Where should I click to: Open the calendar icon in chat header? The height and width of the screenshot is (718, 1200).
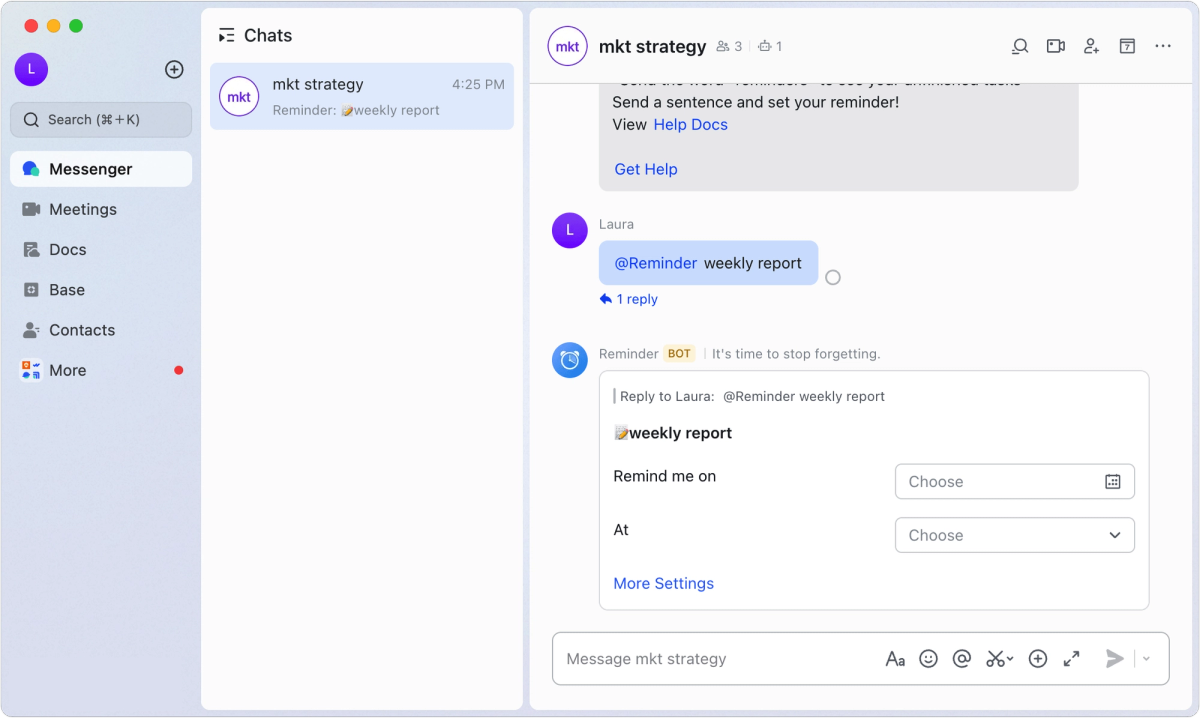click(1127, 46)
